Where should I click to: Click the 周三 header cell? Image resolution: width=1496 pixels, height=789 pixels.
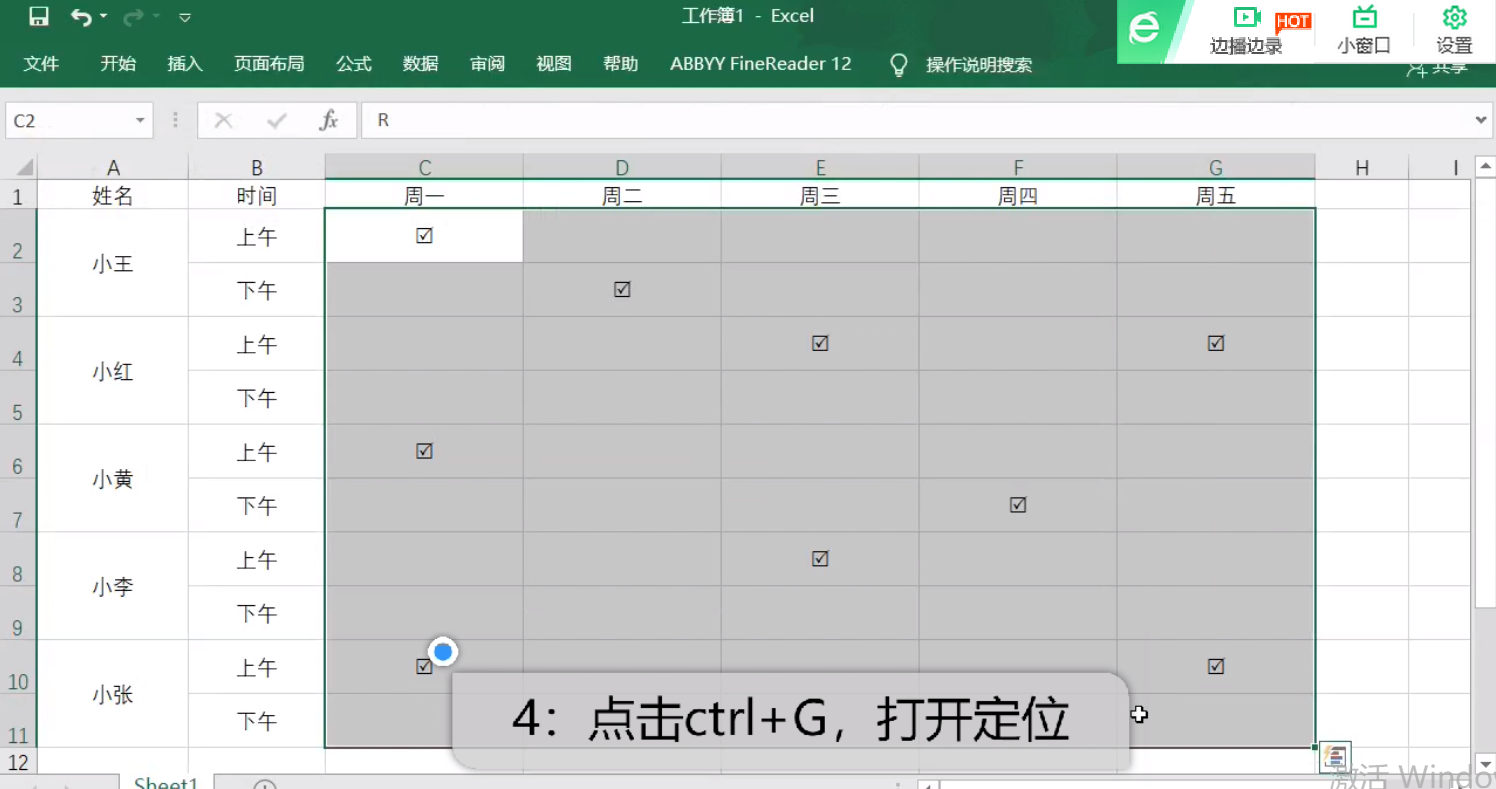[820, 195]
